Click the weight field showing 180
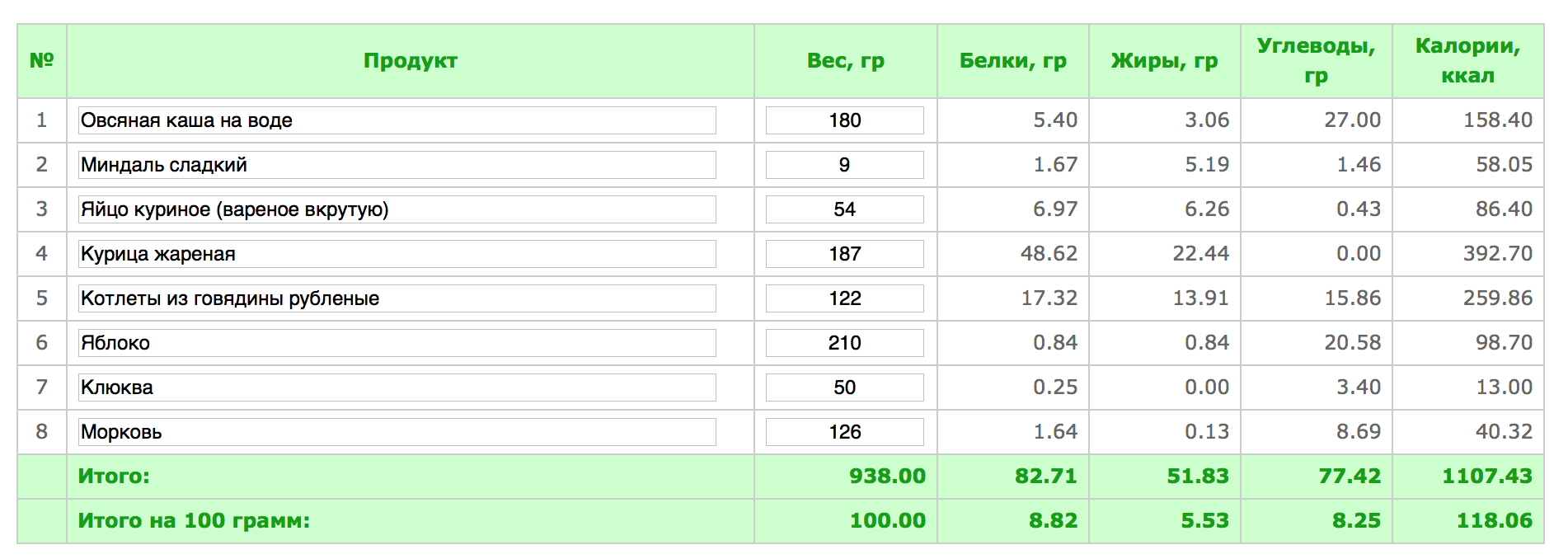 (x=844, y=120)
